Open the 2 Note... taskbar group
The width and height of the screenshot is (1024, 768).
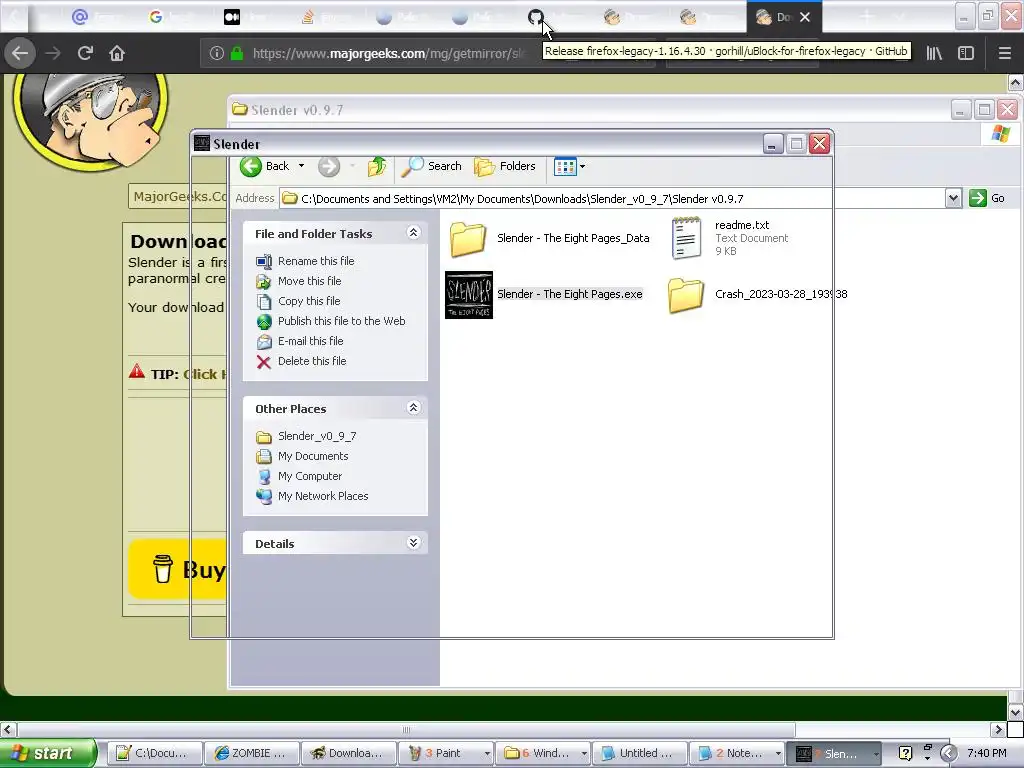[738, 753]
